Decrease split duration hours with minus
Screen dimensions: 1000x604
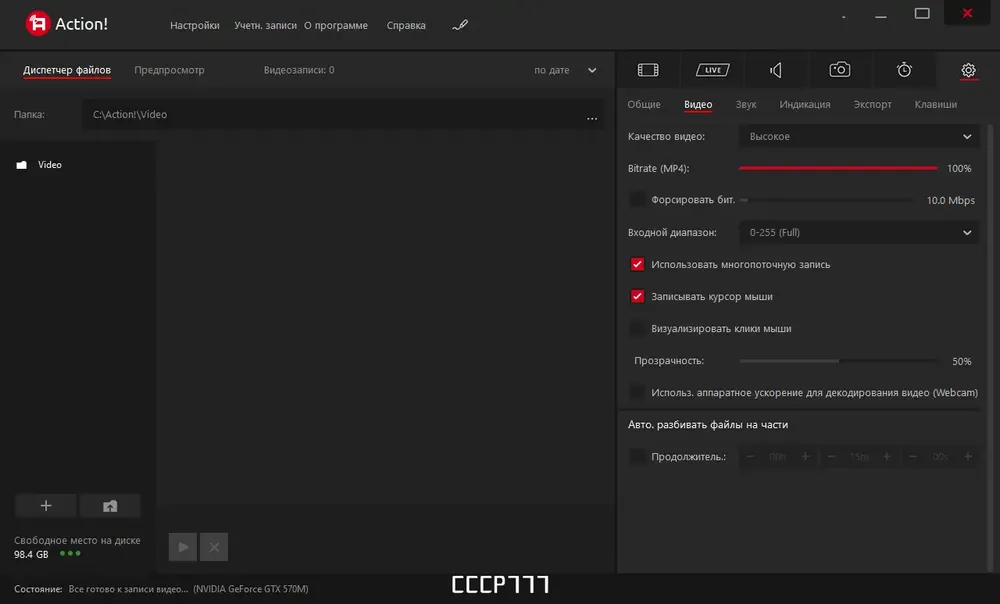tap(751, 457)
